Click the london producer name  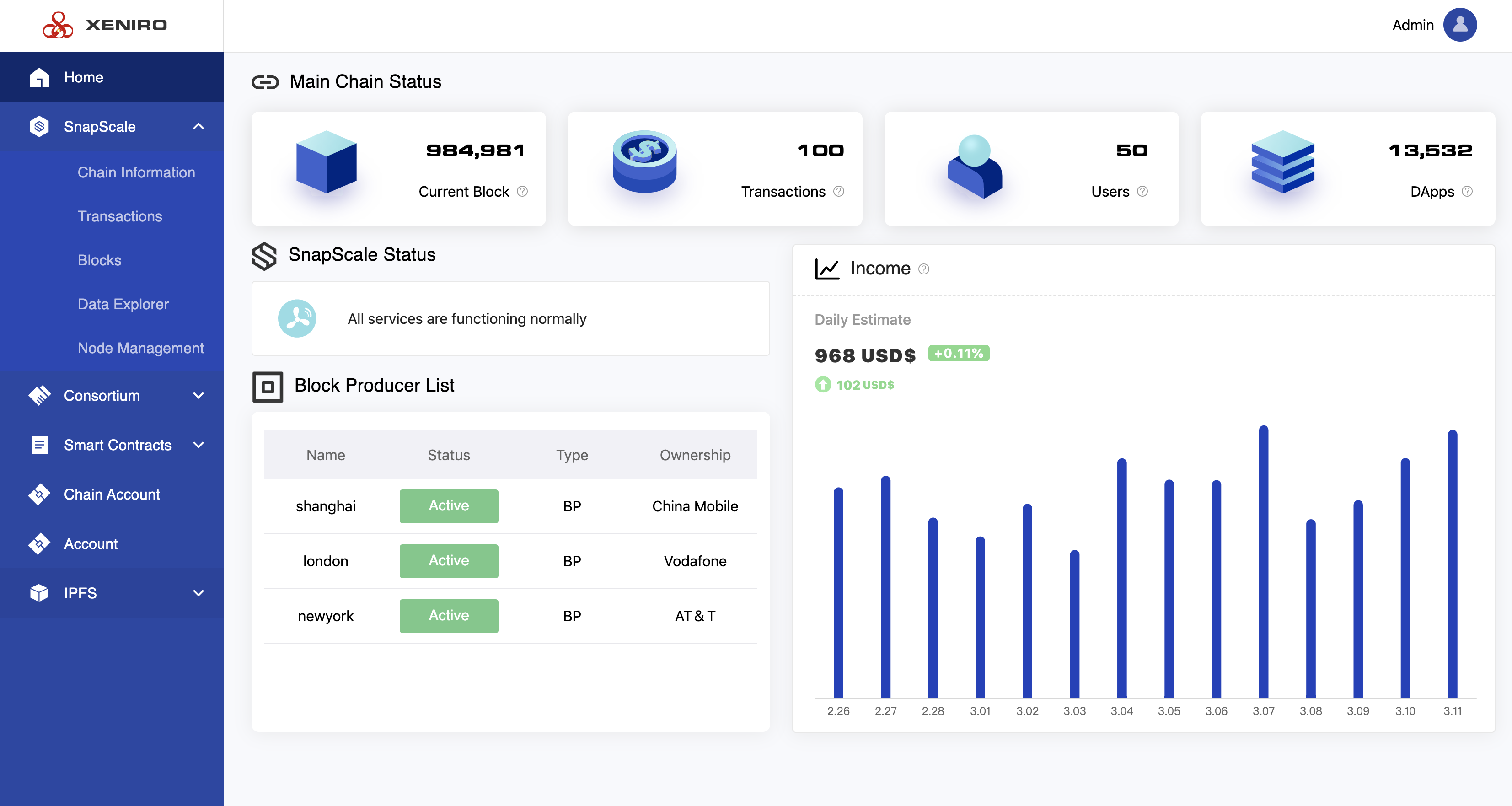click(326, 561)
